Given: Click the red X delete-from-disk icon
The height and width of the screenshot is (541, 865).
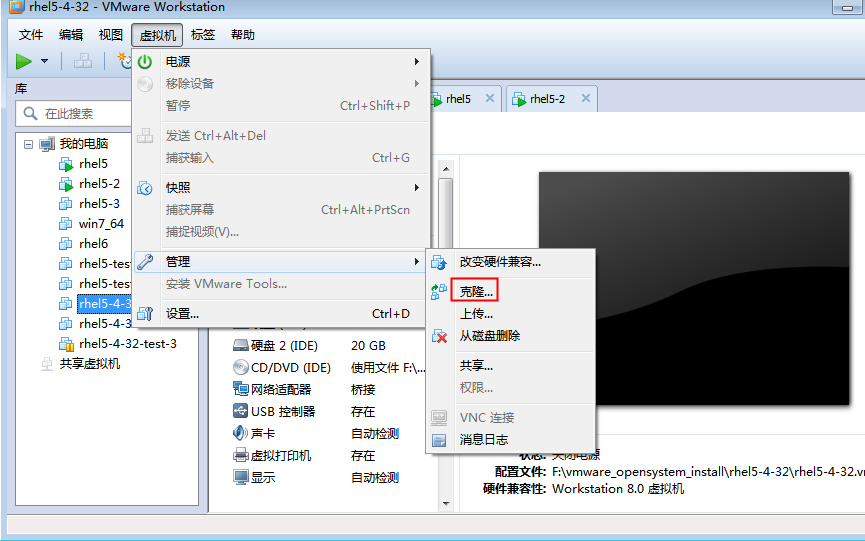Looking at the screenshot, I should coord(439,336).
